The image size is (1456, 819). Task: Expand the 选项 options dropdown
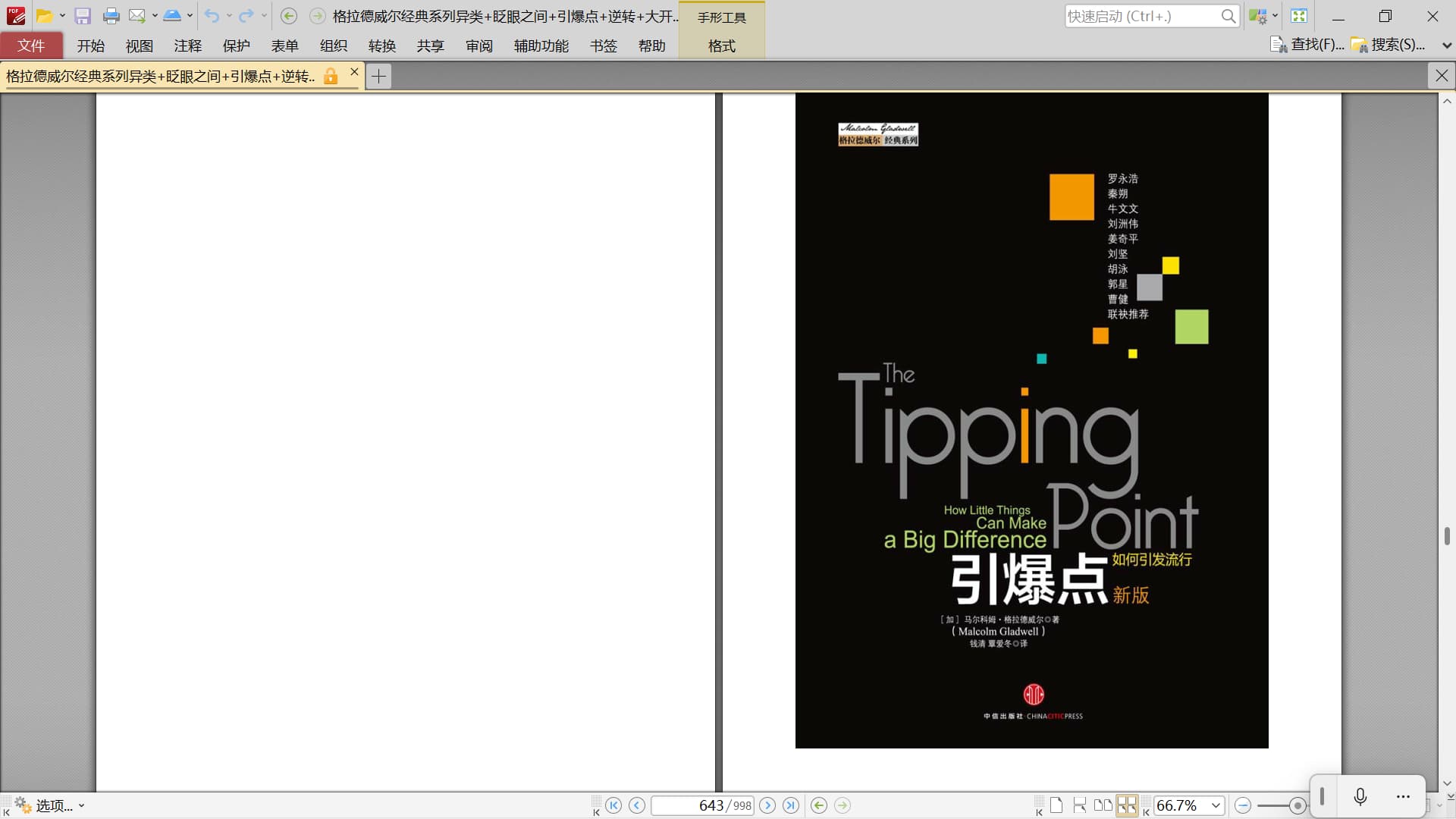[x=81, y=806]
